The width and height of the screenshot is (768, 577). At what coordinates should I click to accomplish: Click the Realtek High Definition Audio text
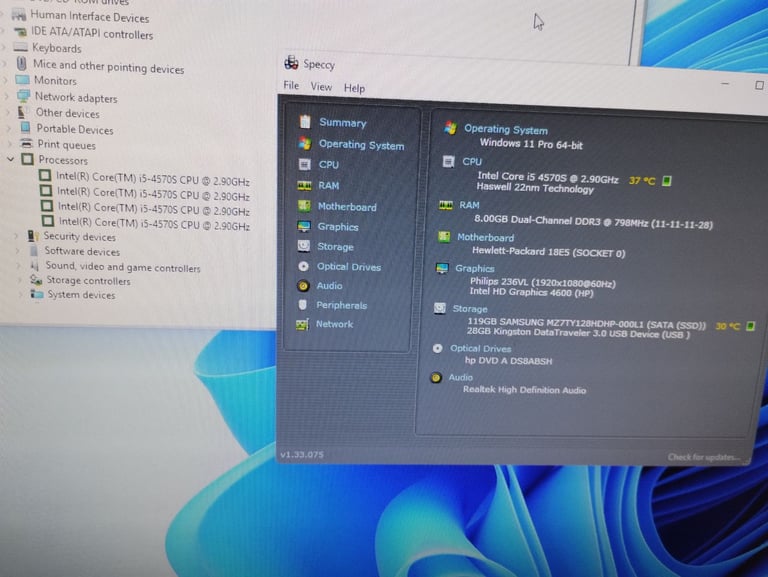[x=524, y=390]
